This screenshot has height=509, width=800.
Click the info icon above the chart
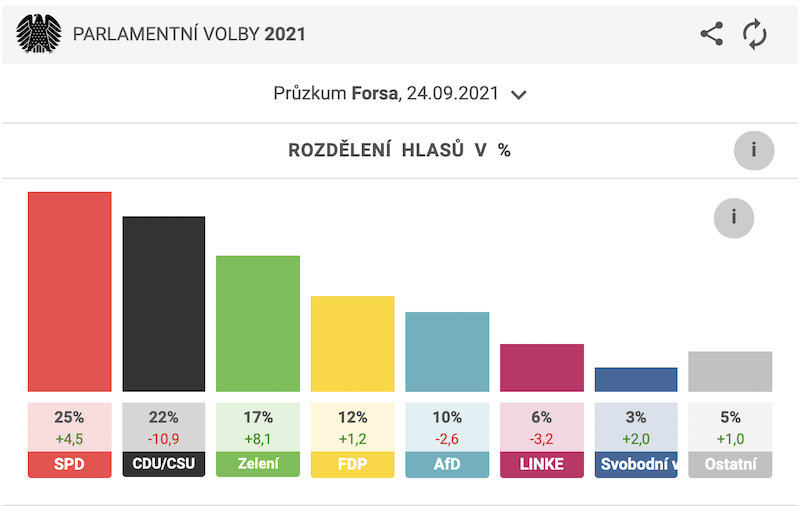(734, 217)
